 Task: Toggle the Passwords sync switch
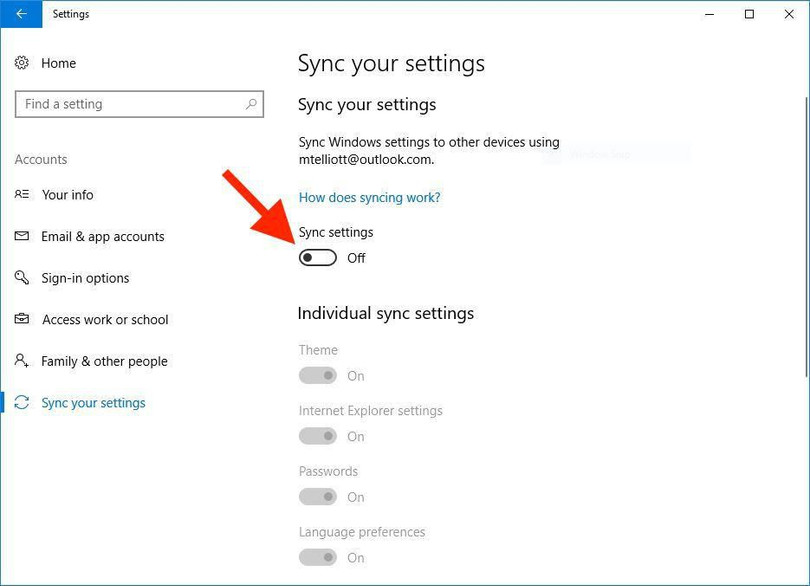tap(317, 497)
